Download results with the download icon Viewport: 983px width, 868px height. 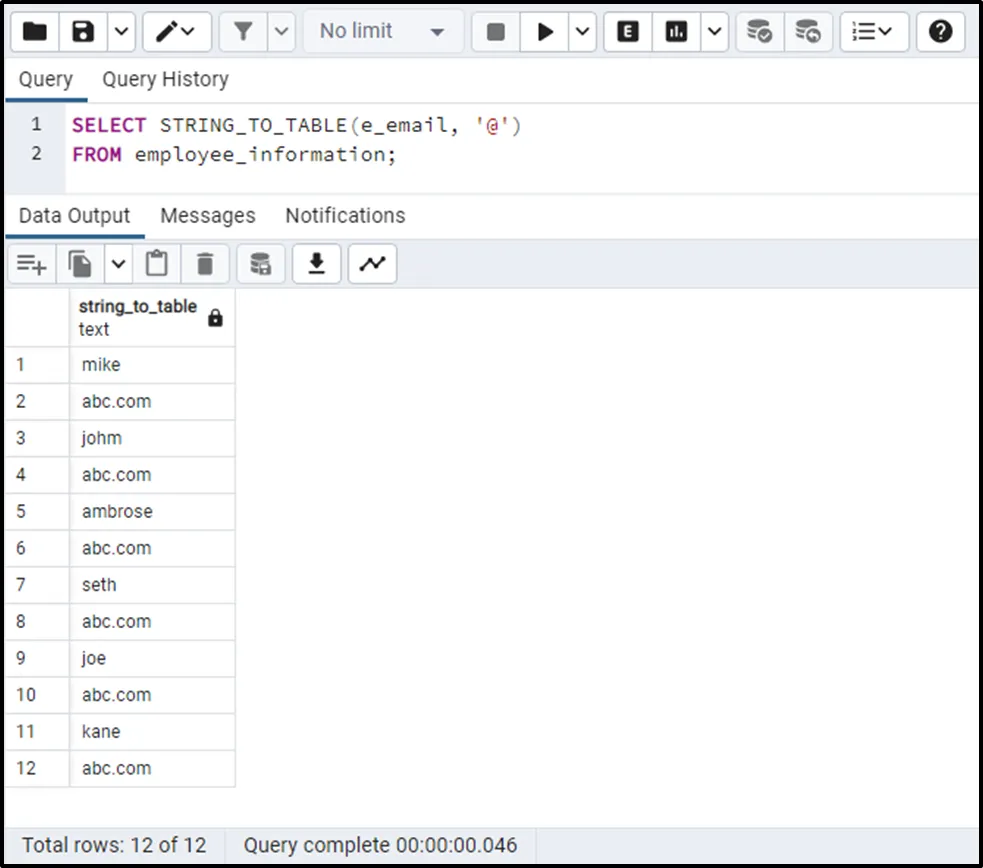click(x=317, y=264)
